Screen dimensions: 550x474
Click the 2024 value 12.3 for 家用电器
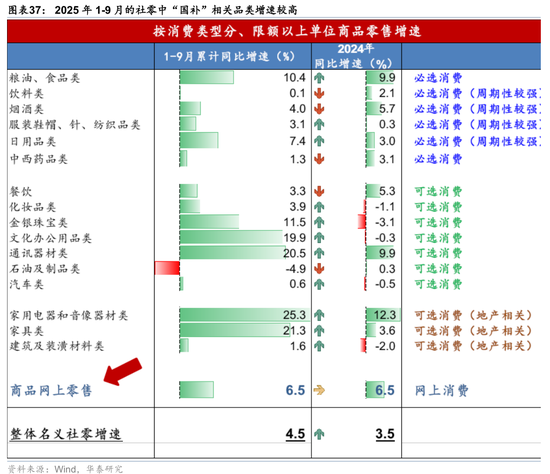384,315
